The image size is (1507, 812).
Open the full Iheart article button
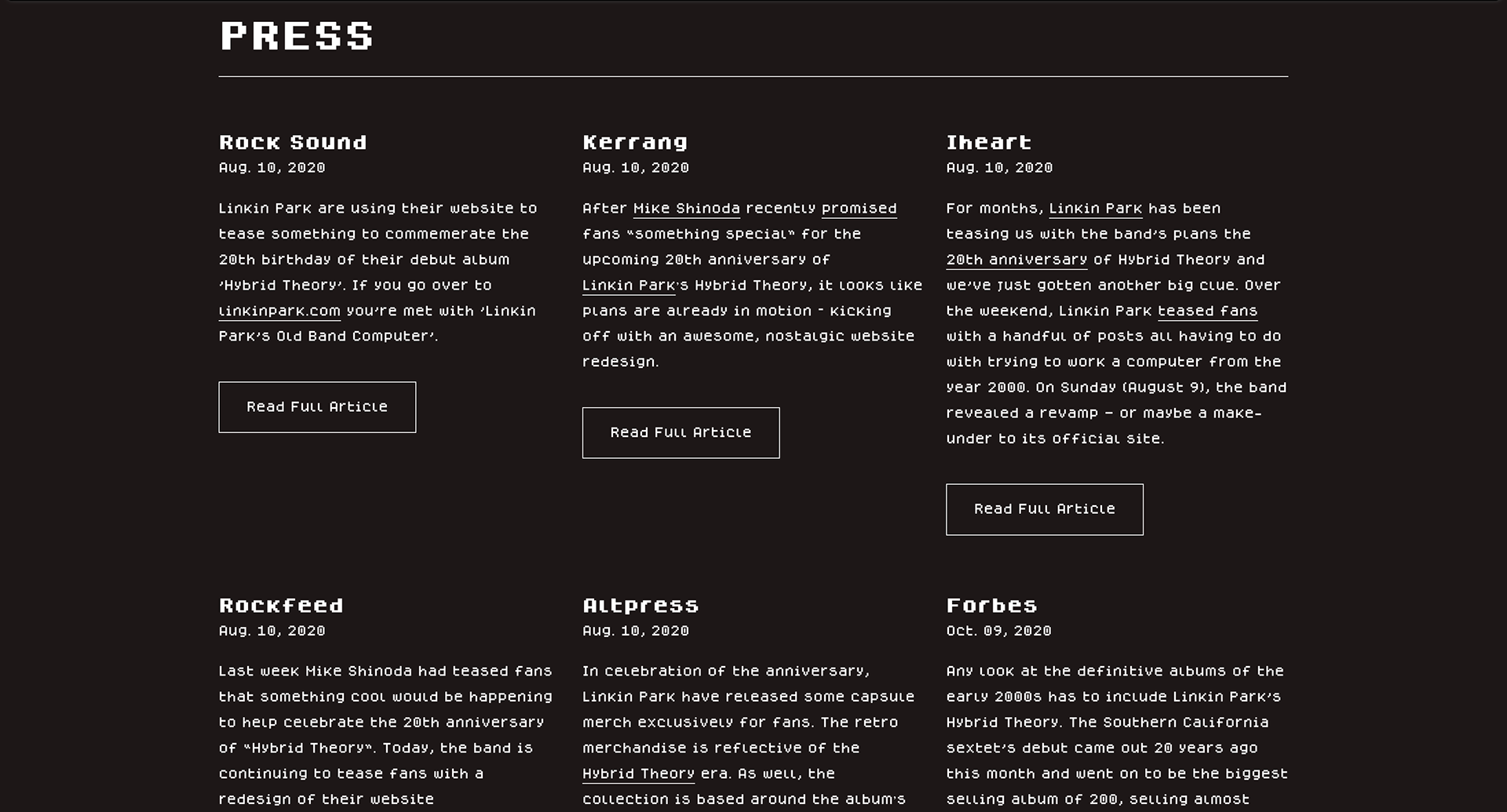point(1044,509)
